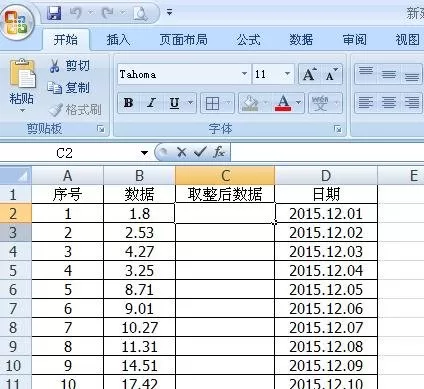Expand the font size dropdown arrow
The height and width of the screenshot is (389, 424).
(x=287, y=74)
